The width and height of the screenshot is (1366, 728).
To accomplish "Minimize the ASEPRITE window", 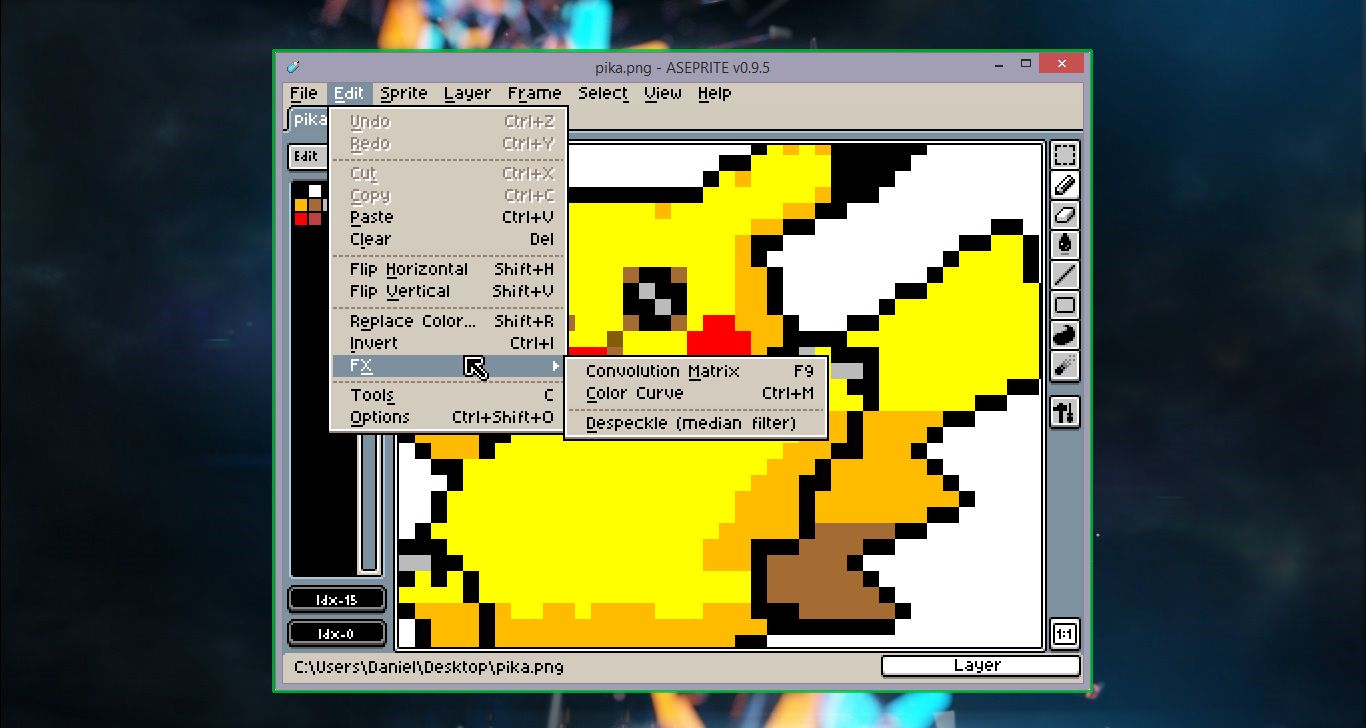I will click(1000, 64).
